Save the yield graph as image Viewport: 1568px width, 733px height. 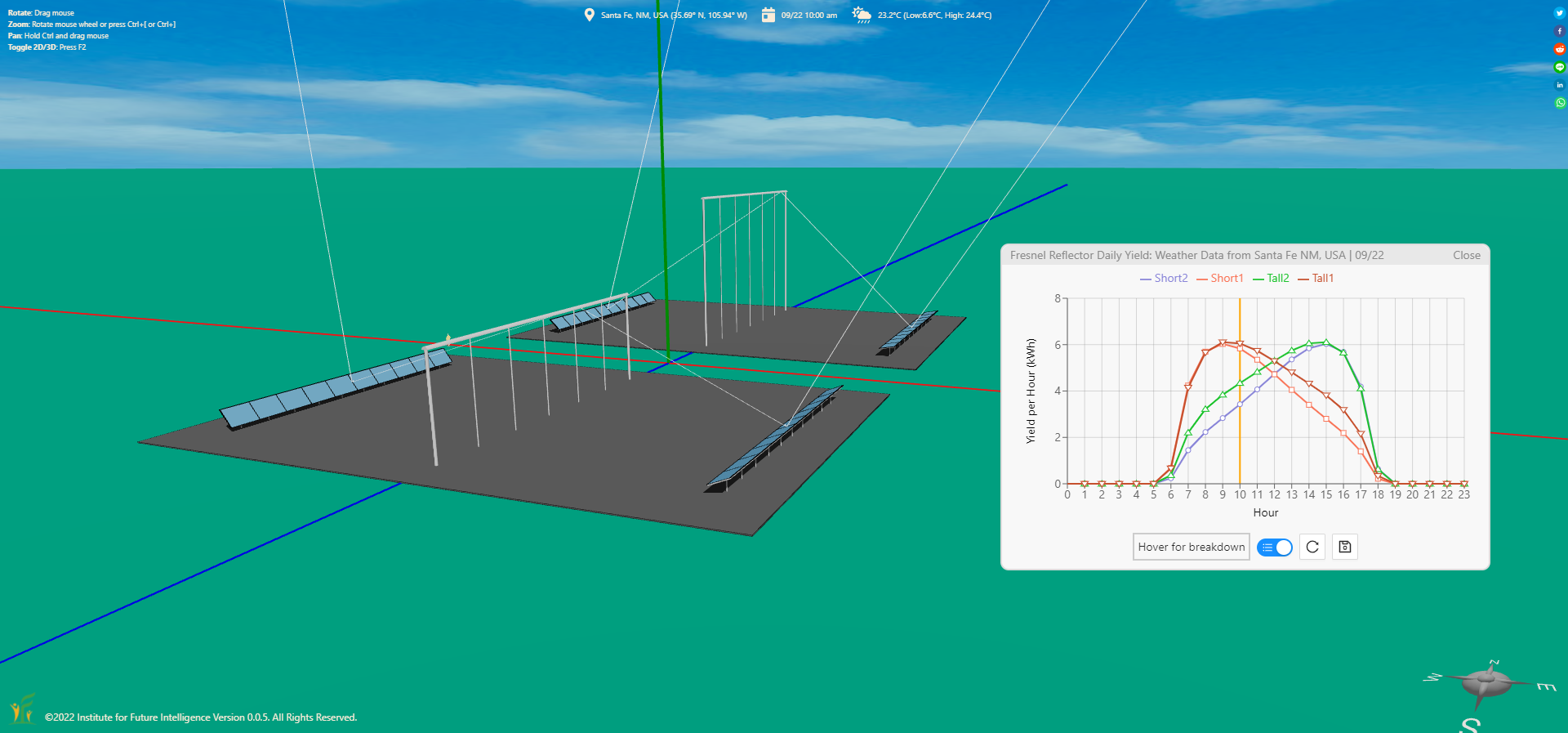(x=1344, y=547)
